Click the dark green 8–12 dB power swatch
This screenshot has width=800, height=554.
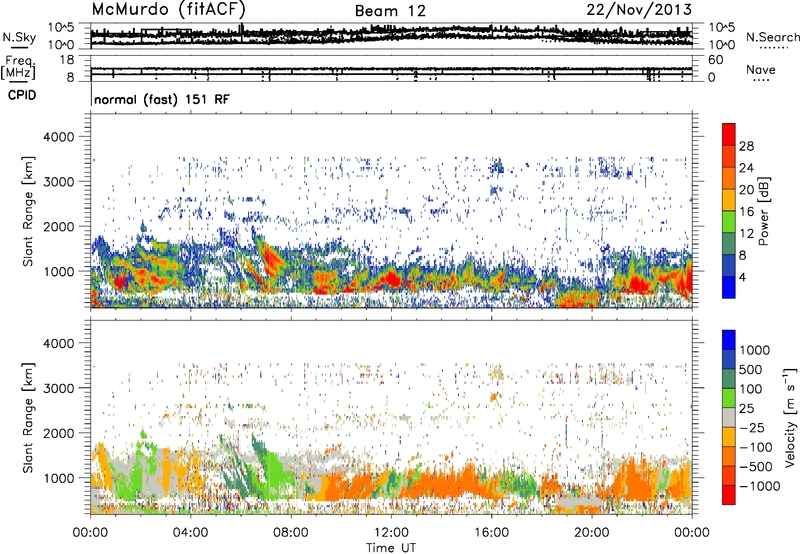pyautogui.click(x=729, y=244)
